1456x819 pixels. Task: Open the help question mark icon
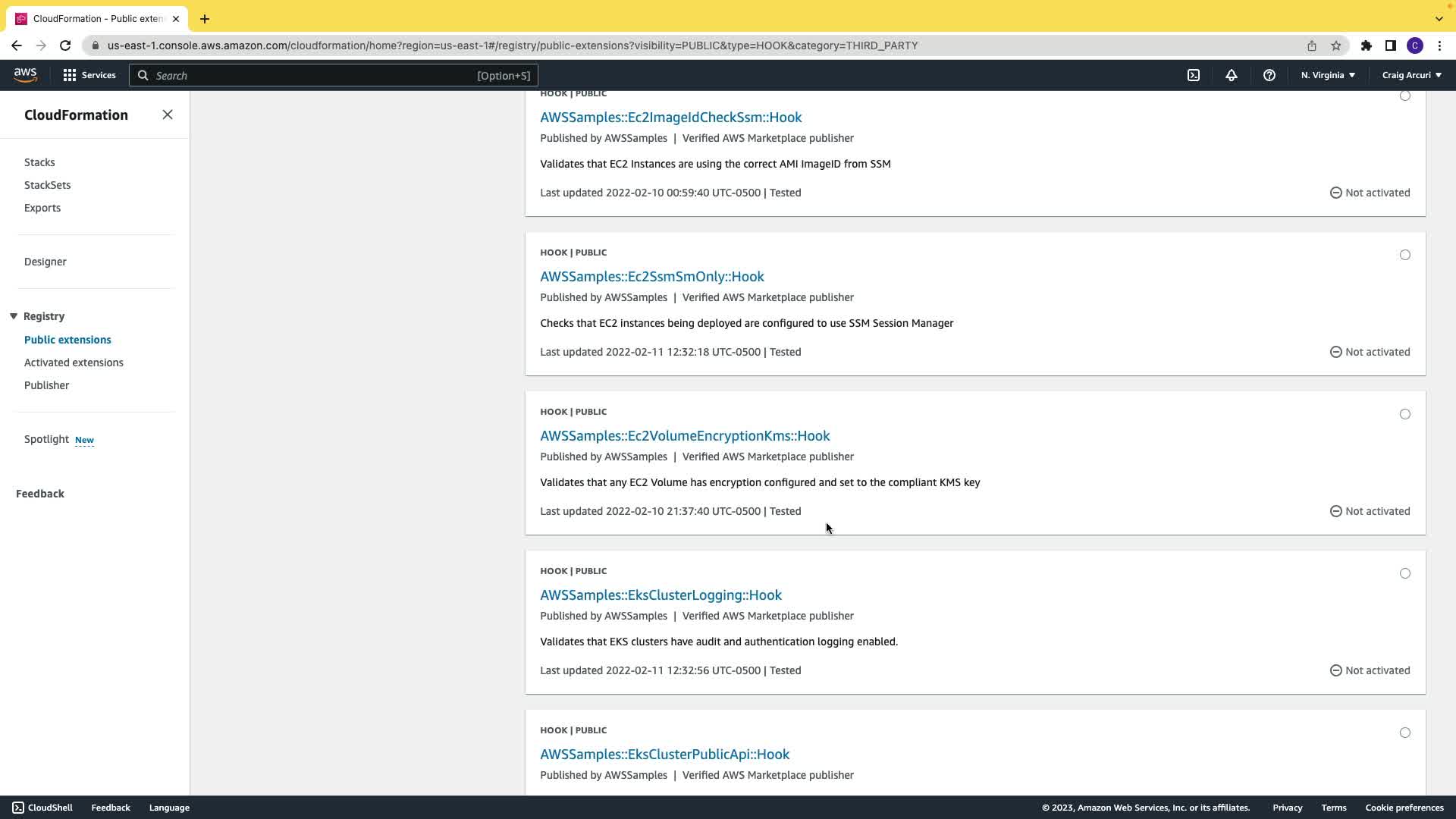[x=1269, y=75]
